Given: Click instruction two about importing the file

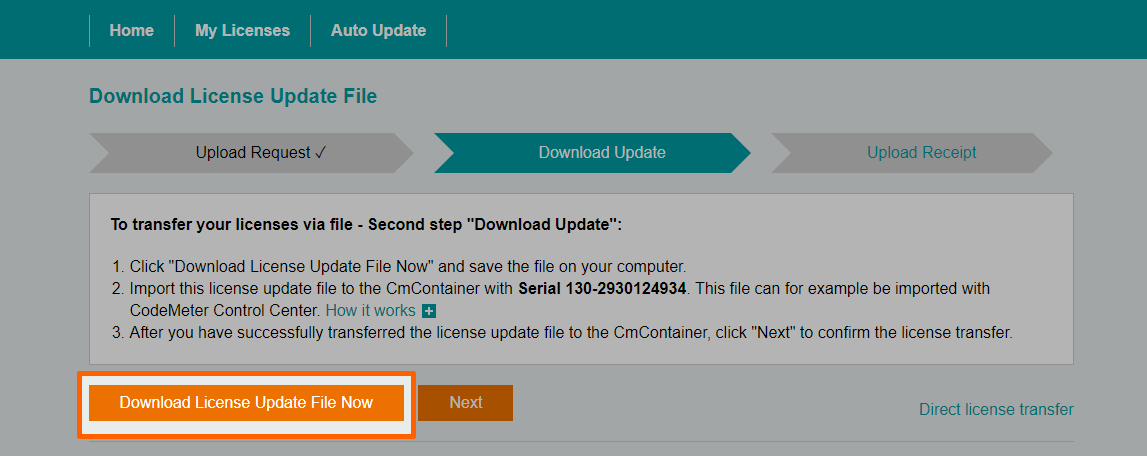Looking at the screenshot, I should pyautogui.click(x=320, y=288).
